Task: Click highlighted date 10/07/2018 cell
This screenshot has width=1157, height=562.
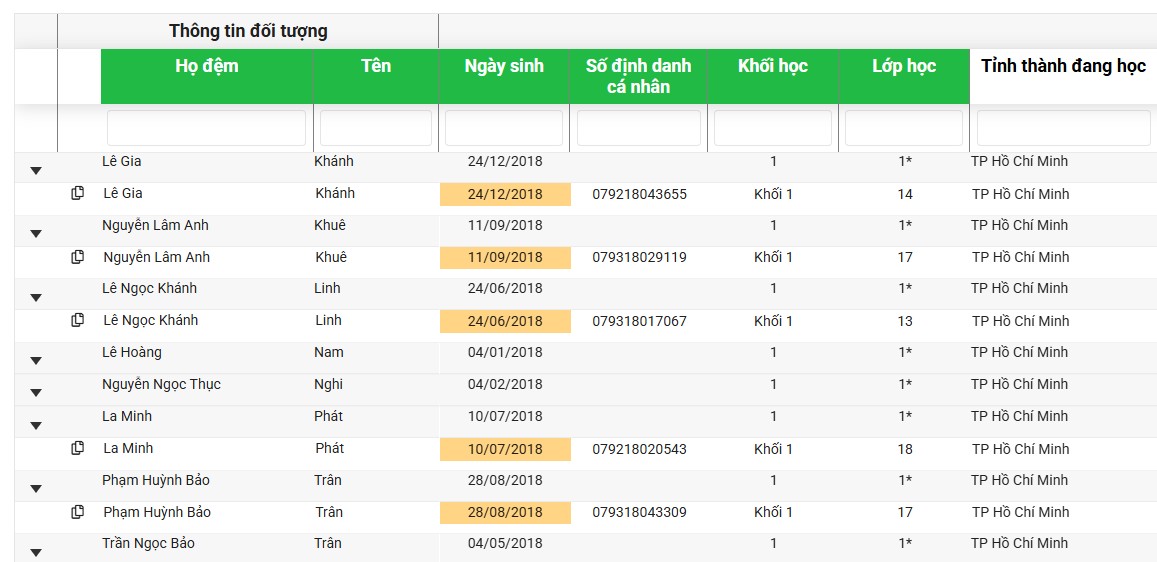Action: pyautogui.click(x=505, y=449)
